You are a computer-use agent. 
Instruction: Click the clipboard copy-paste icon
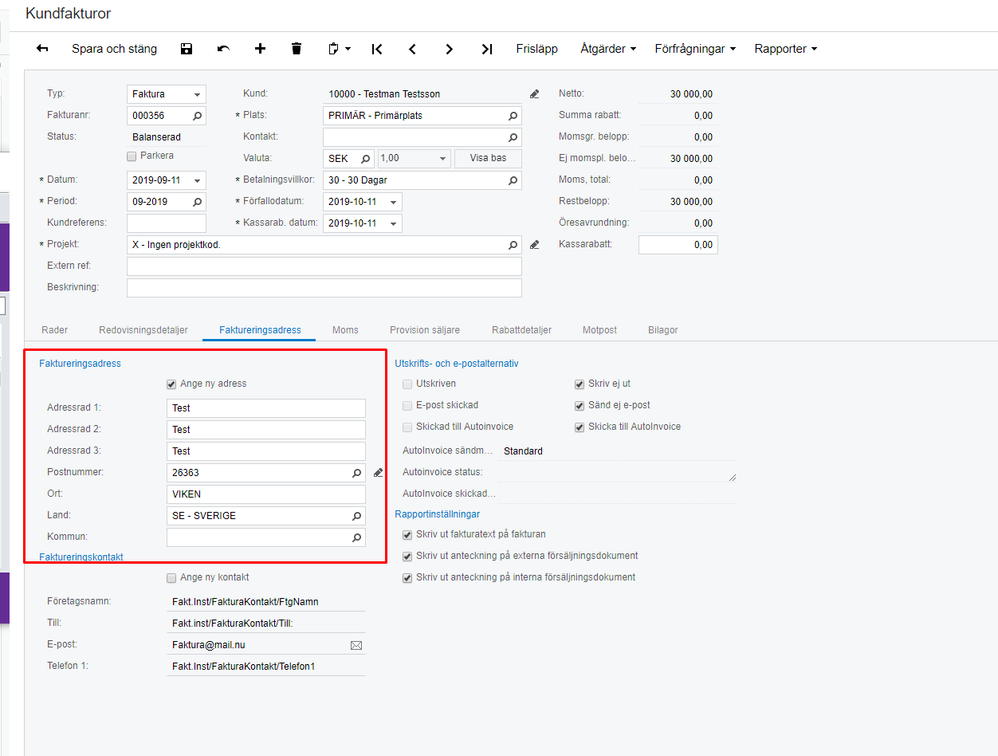point(334,48)
